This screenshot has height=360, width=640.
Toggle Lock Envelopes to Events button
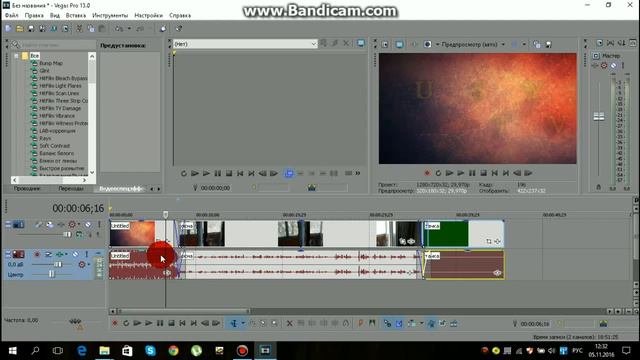[431, 323]
